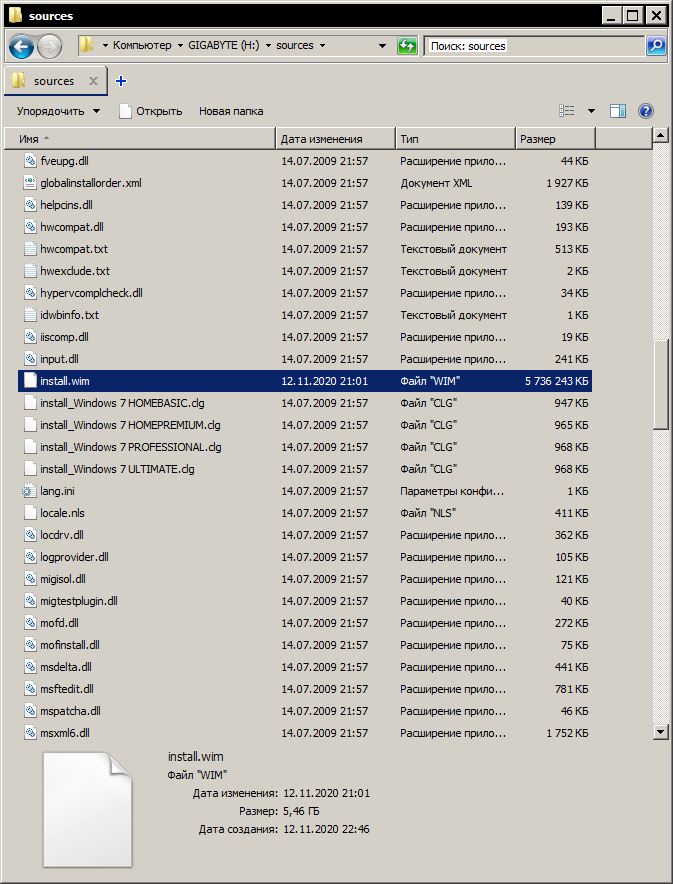Start search with the magnifier icon
The image size is (673, 884).
pos(656,46)
